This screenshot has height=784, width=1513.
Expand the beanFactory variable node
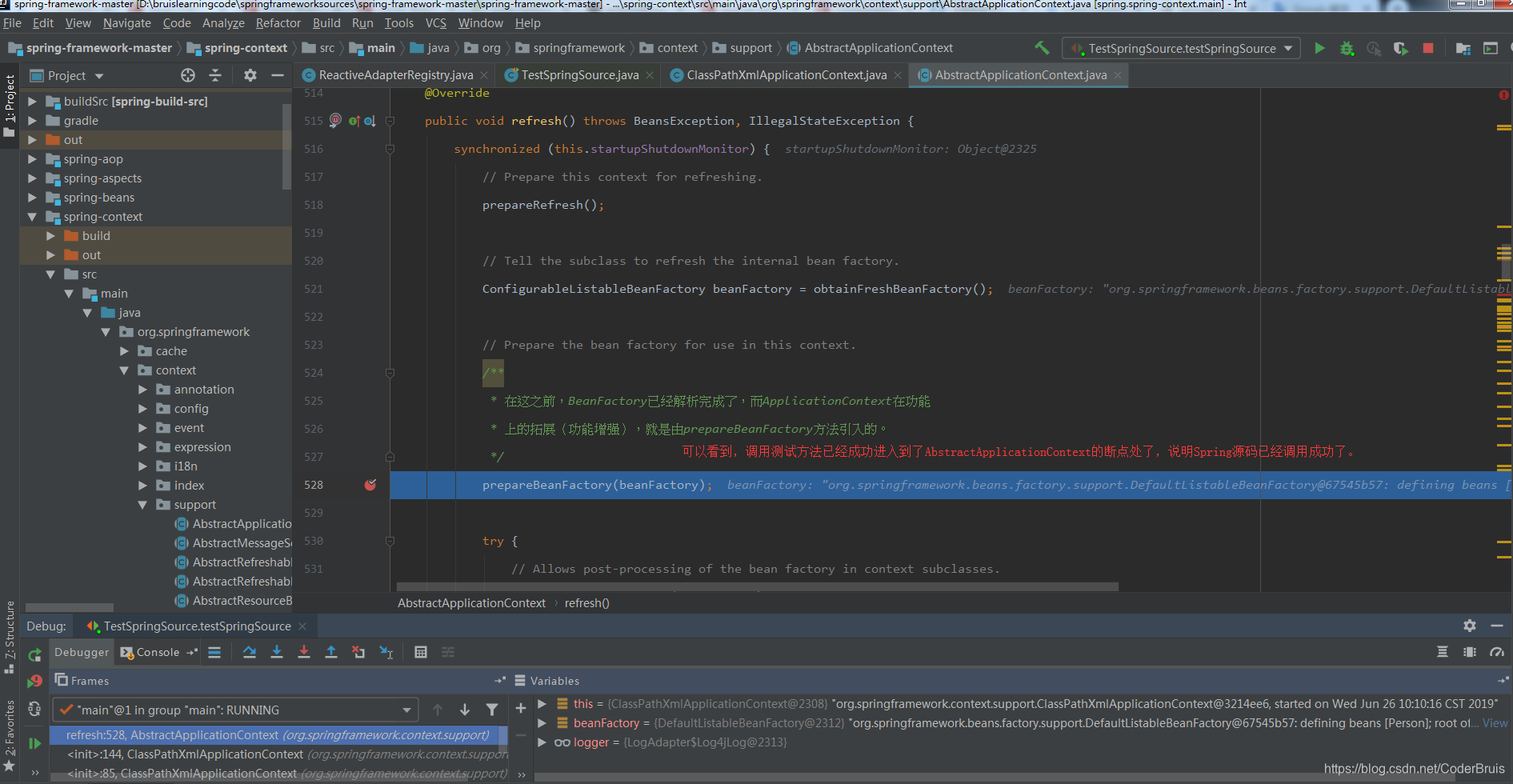[542, 723]
